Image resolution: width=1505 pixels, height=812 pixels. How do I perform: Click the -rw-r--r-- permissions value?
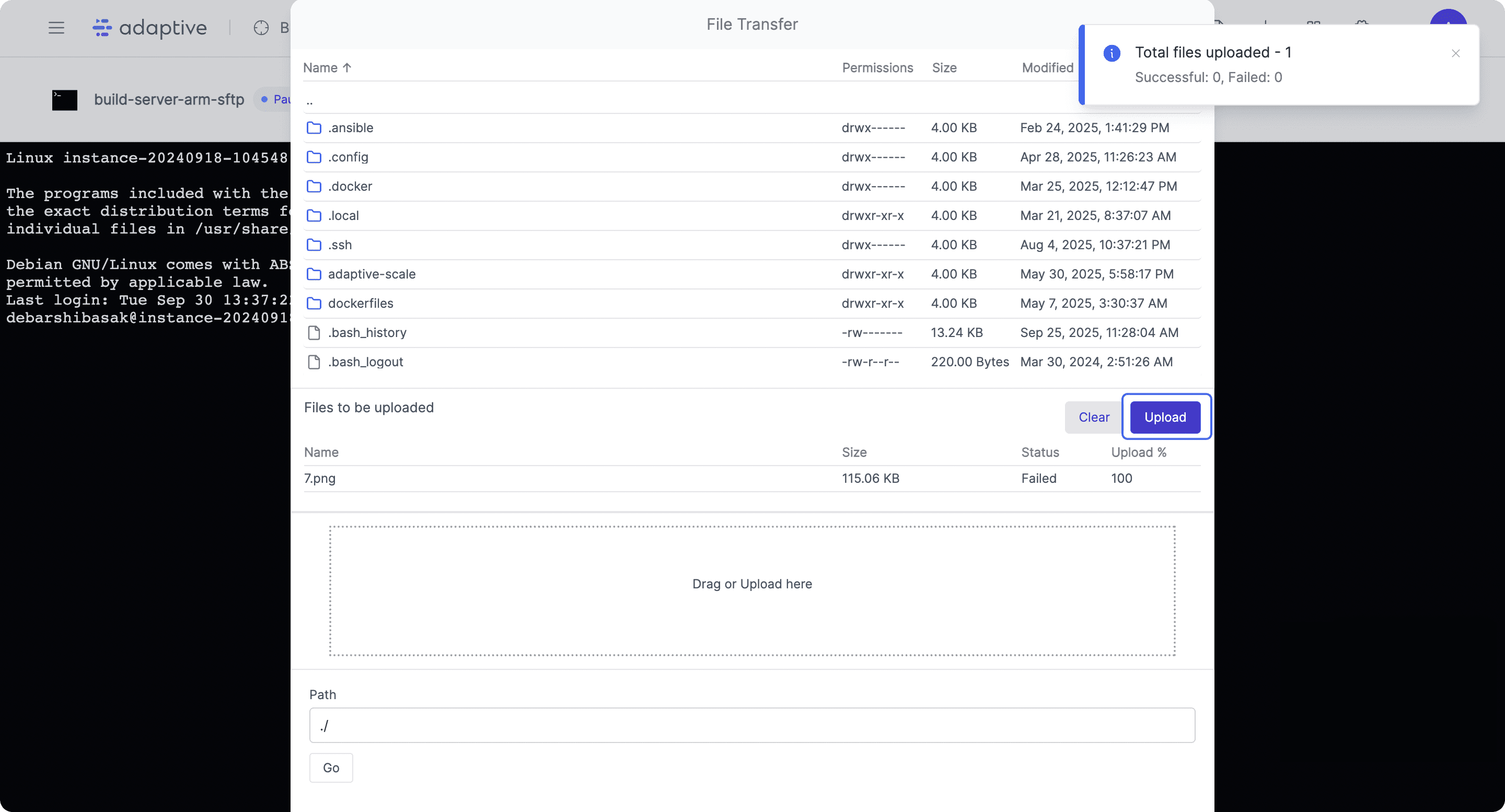coord(870,362)
